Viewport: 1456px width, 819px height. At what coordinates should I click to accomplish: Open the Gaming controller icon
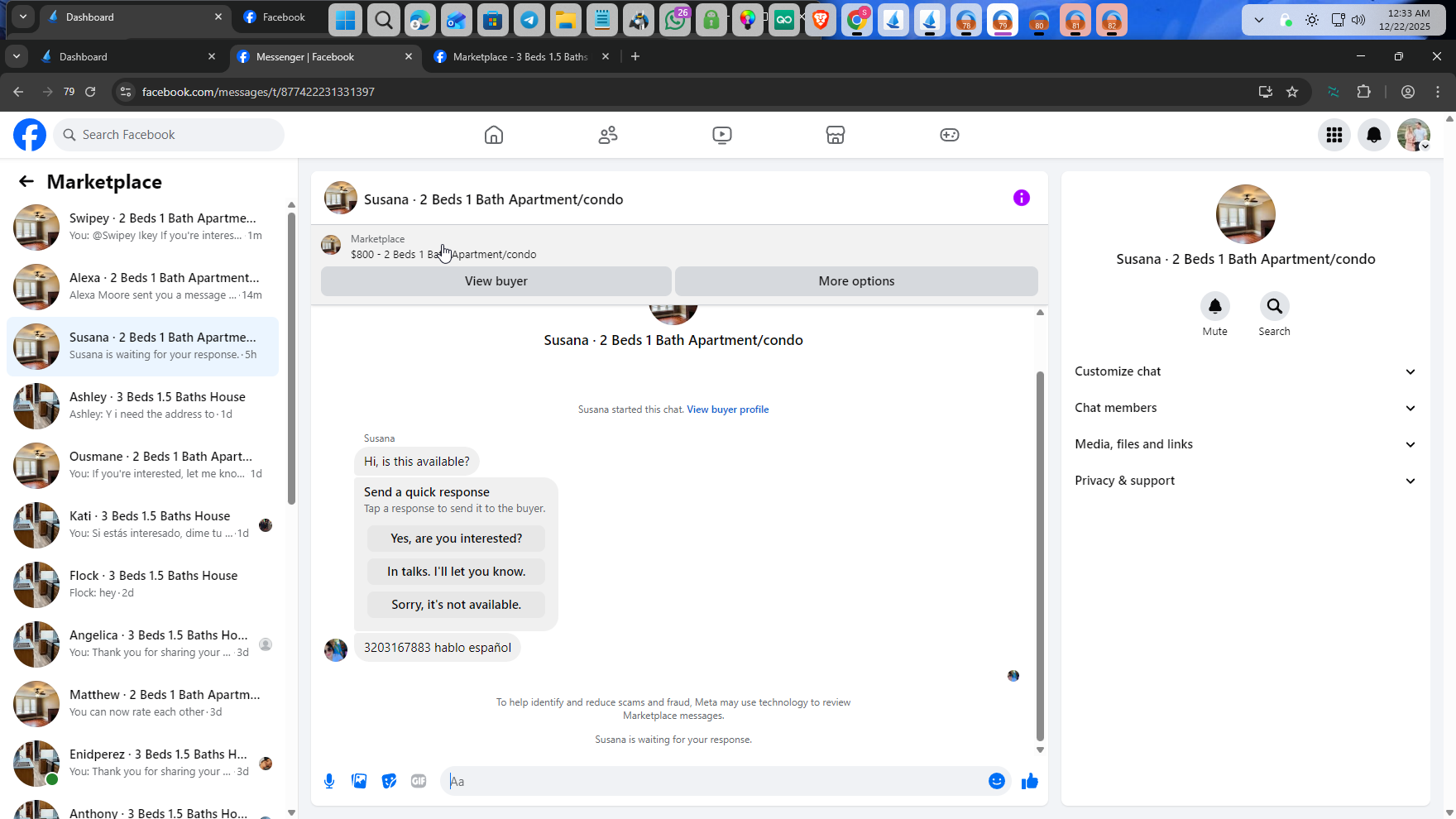click(x=950, y=135)
